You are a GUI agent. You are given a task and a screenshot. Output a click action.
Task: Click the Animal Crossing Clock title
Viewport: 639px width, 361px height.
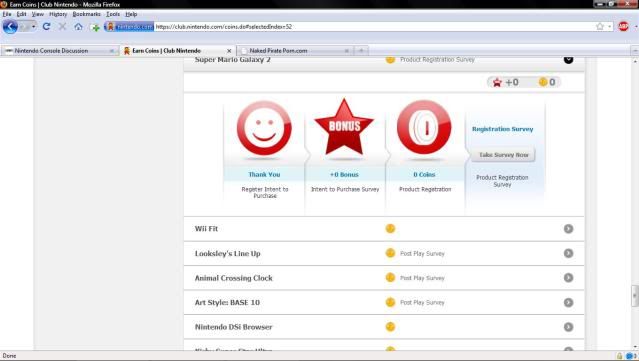pos(234,278)
